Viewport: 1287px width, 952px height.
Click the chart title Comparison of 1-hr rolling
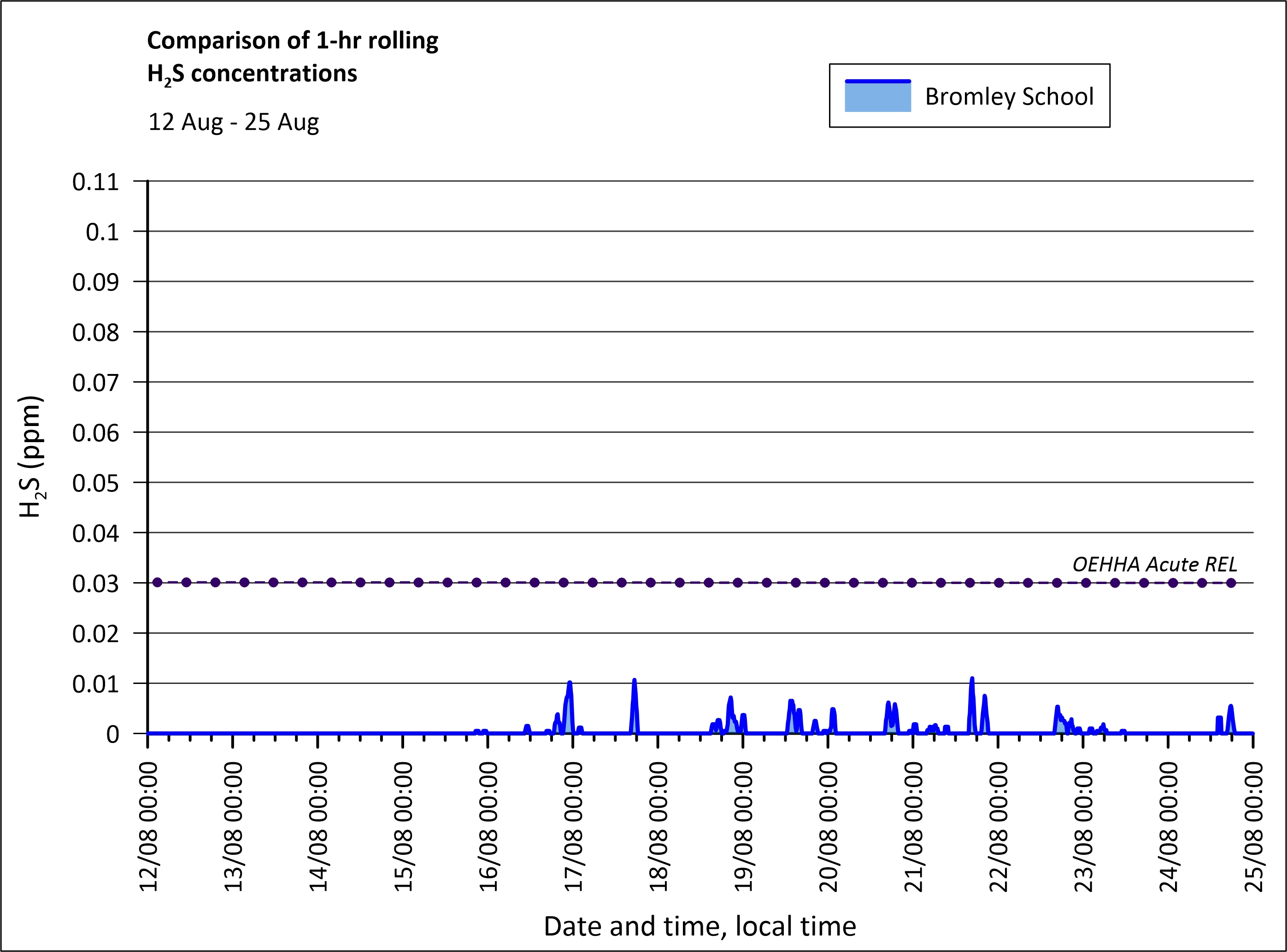(x=292, y=41)
